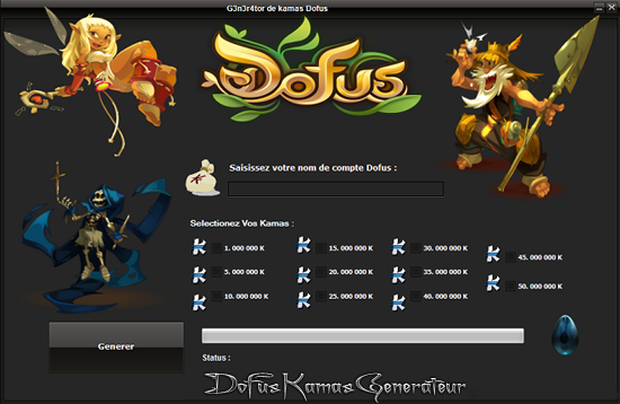The width and height of the screenshot is (620, 404).
Task: Click the K icon beside 35.000 000 K
Action: [x=398, y=274]
